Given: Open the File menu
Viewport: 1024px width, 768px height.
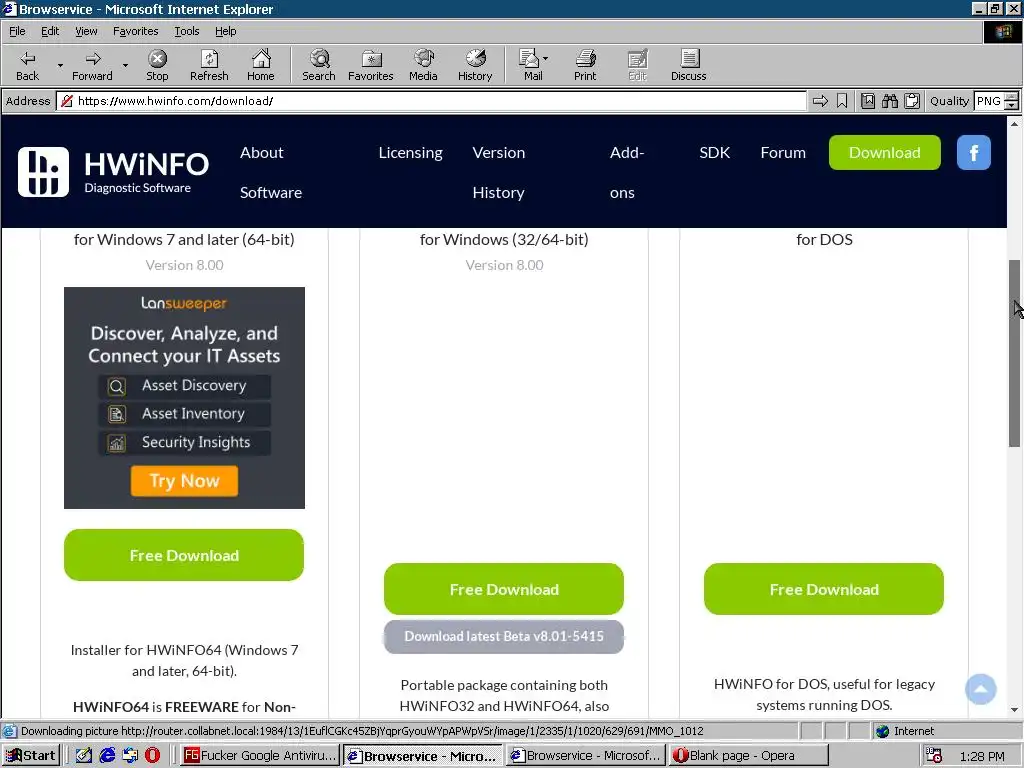Looking at the screenshot, I should click(17, 31).
